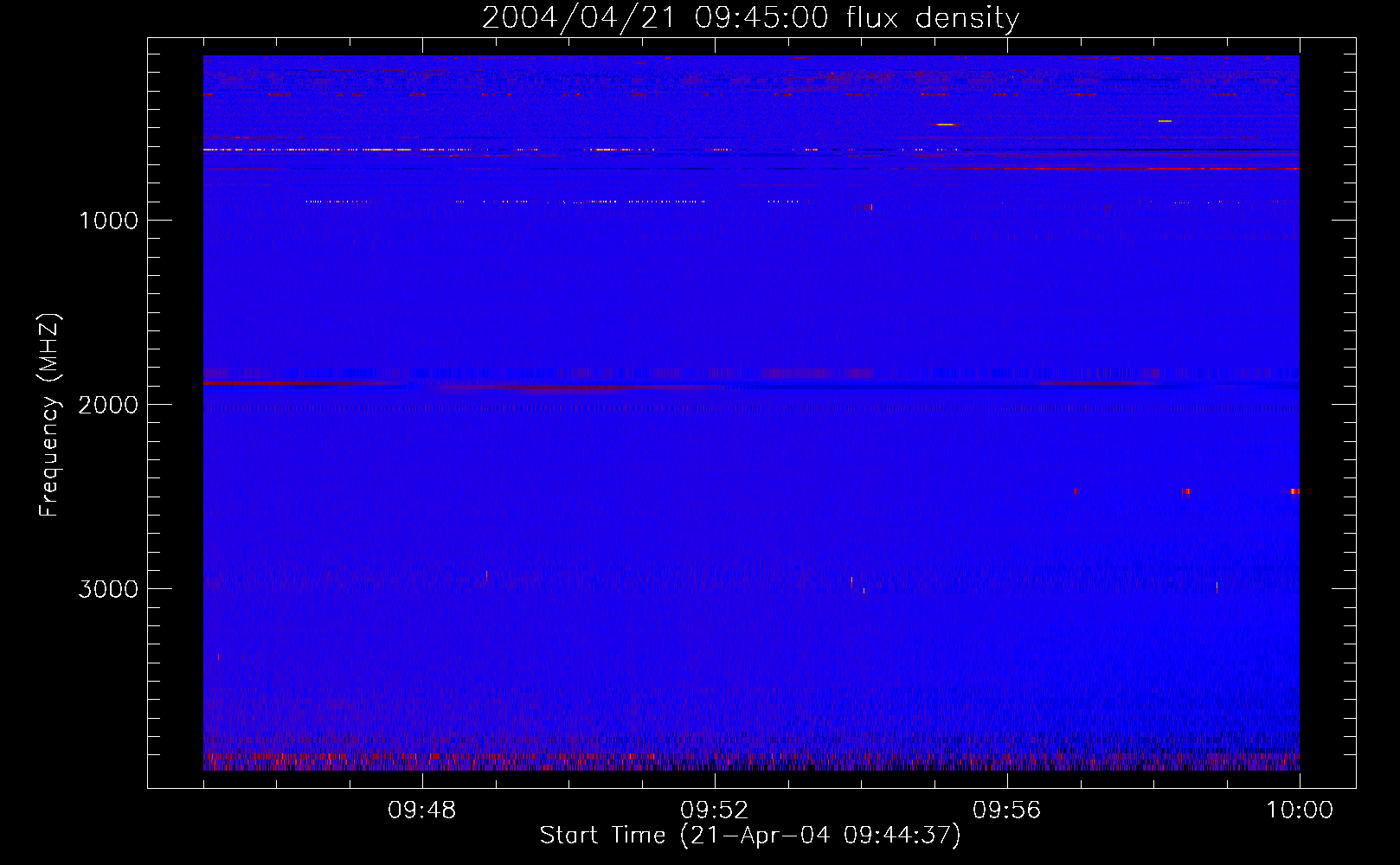1400x865 pixels.
Task: Click the 09:48 time axis label
Action: tap(421, 811)
